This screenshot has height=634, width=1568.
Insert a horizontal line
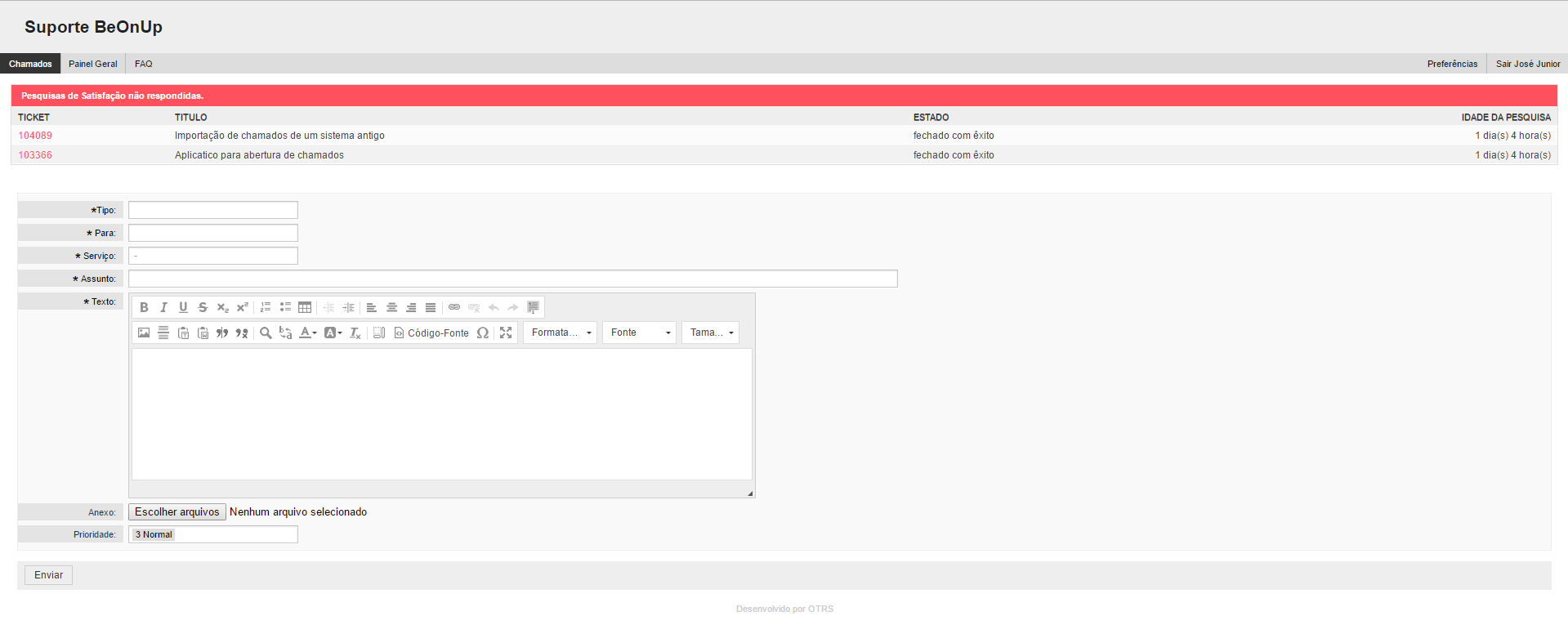163,333
